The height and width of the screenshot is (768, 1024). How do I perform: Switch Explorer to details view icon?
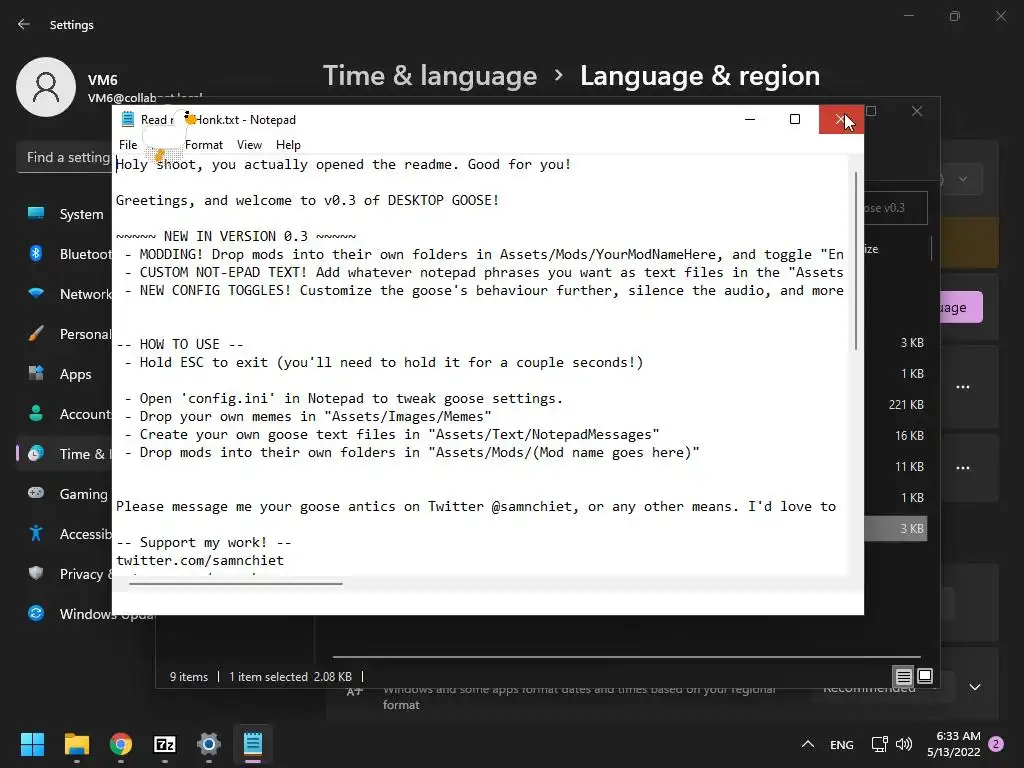point(903,676)
